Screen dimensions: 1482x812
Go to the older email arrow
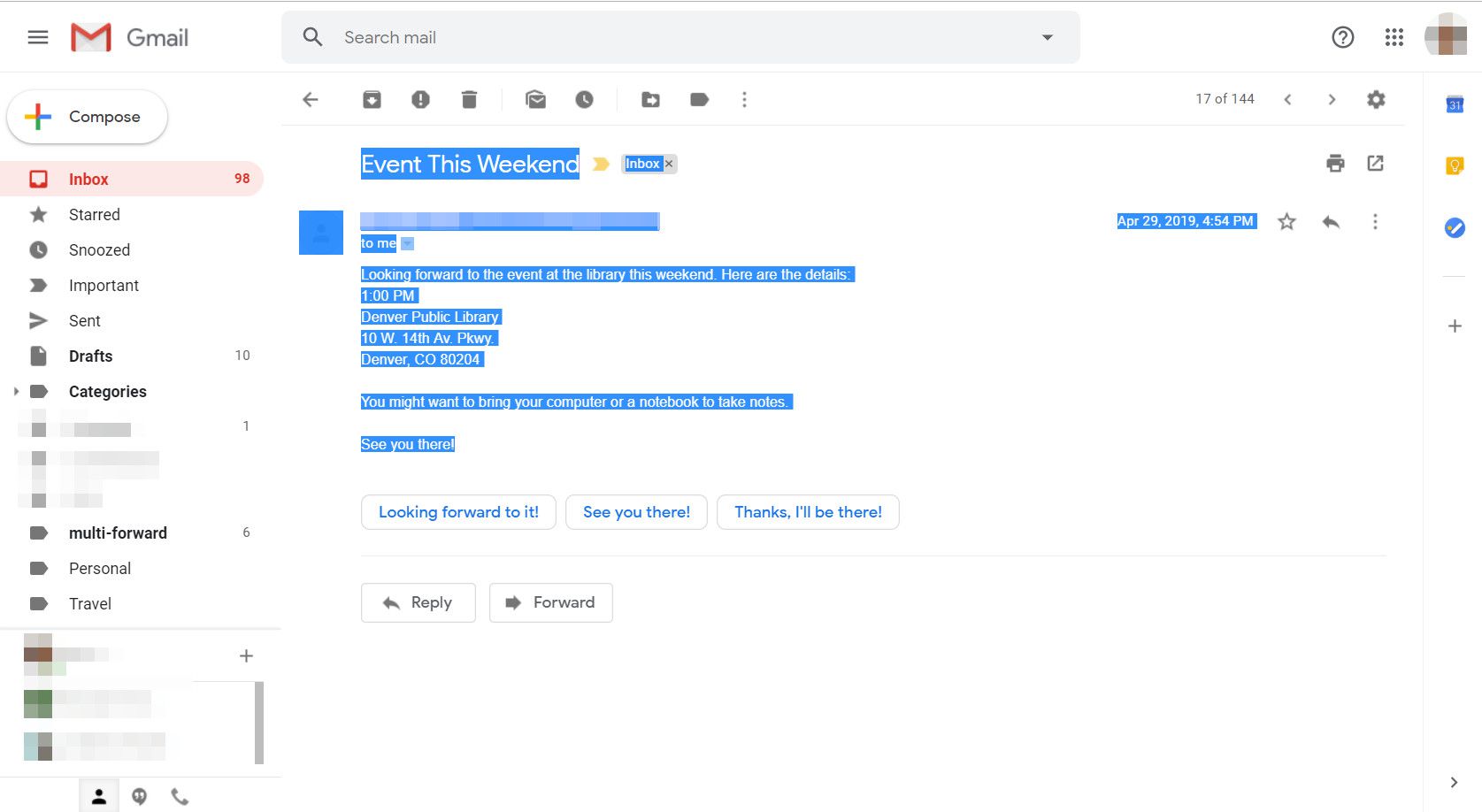pos(1332,99)
